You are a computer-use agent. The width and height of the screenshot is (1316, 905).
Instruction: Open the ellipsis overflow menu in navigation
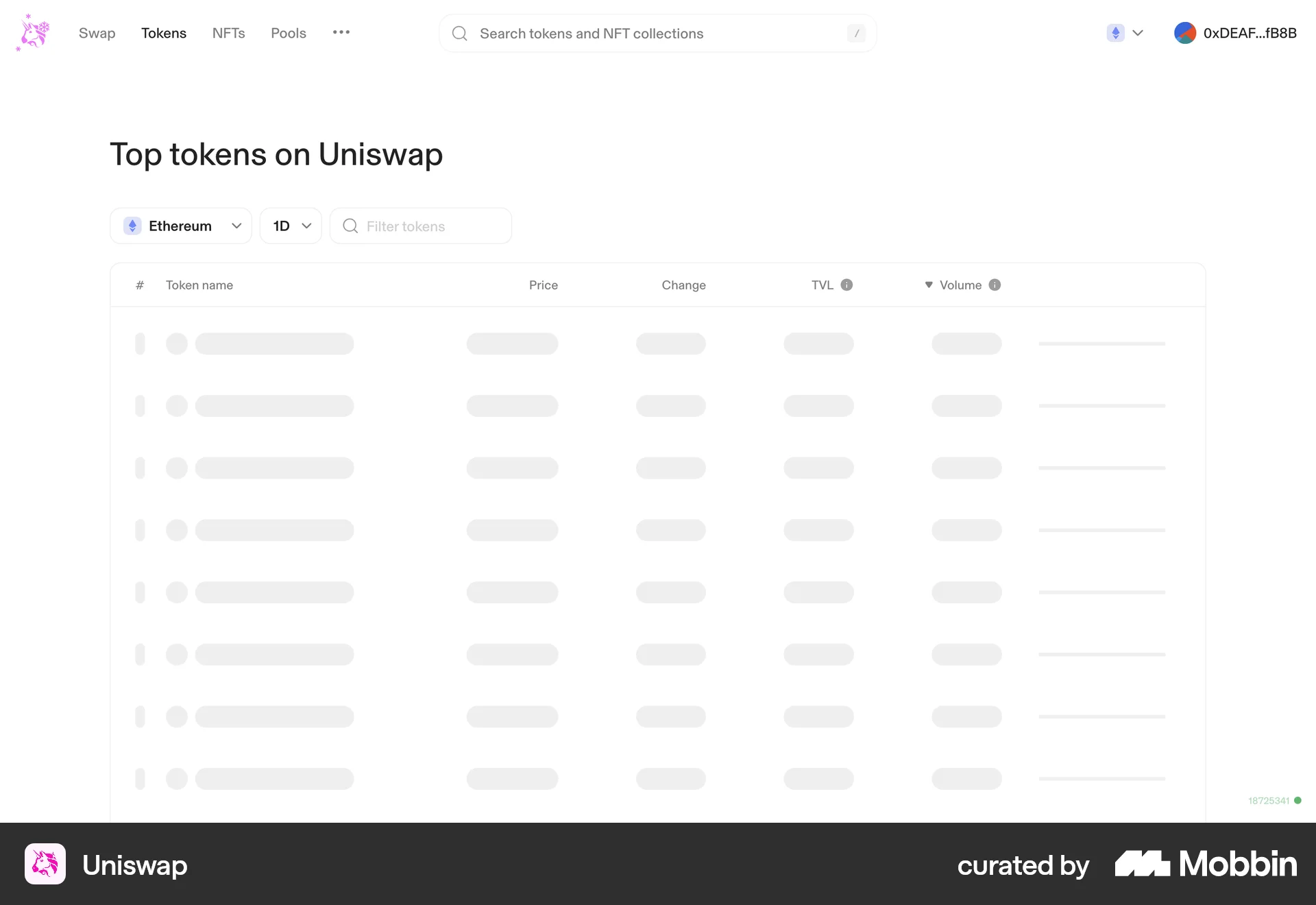click(x=341, y=32)
